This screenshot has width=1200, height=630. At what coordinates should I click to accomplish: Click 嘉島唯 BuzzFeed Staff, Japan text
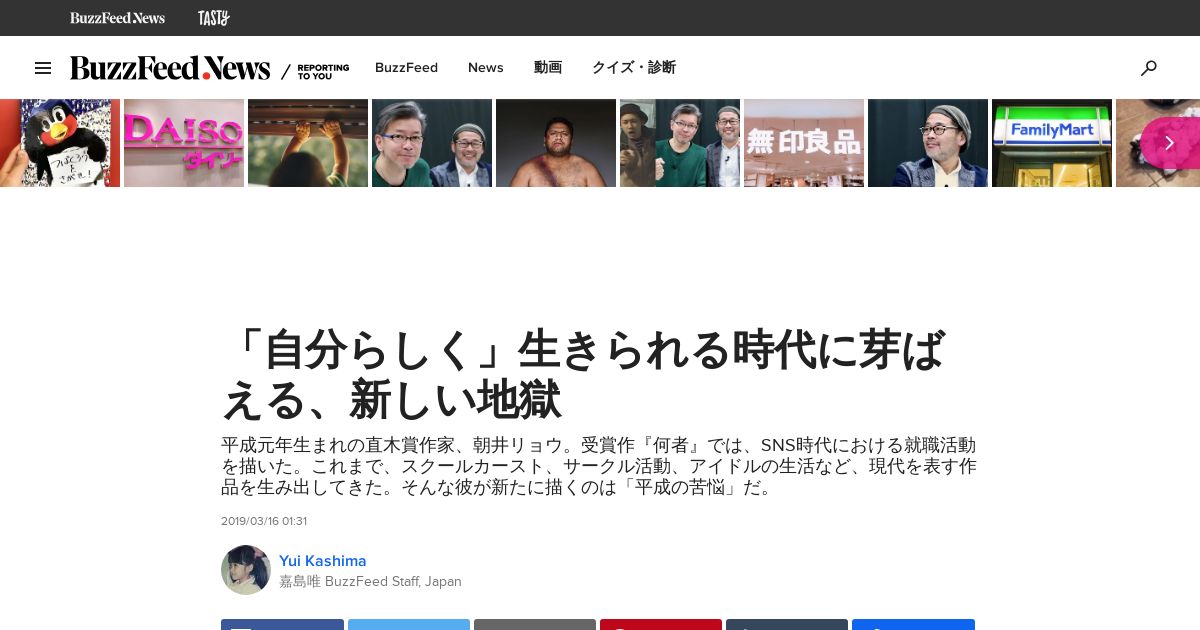pos(370,582)
